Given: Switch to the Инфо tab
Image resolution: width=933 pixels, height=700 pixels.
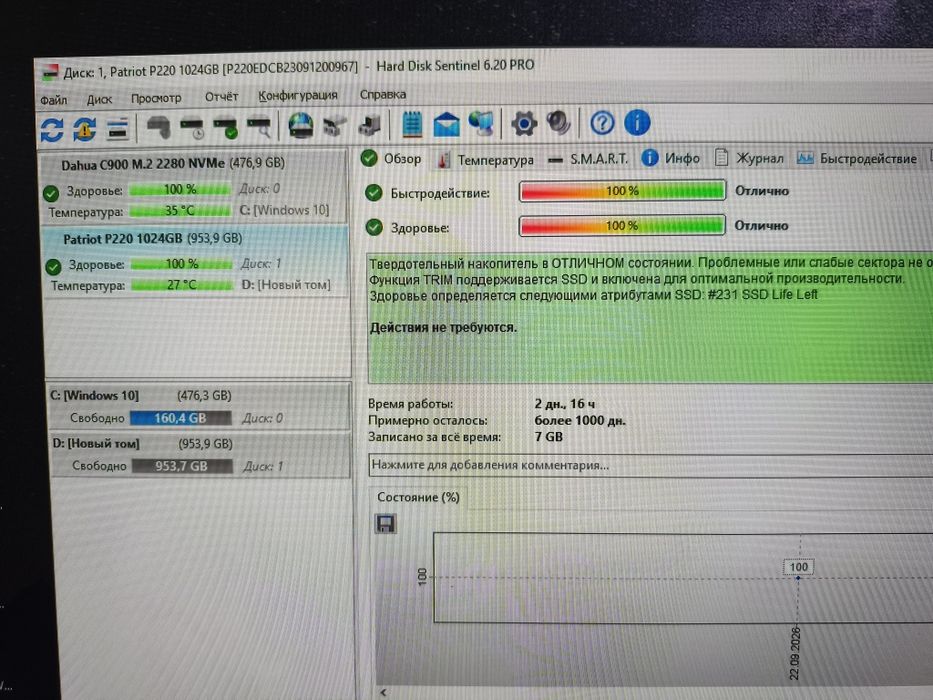Looking at the screenshot, I should (671, 158).
